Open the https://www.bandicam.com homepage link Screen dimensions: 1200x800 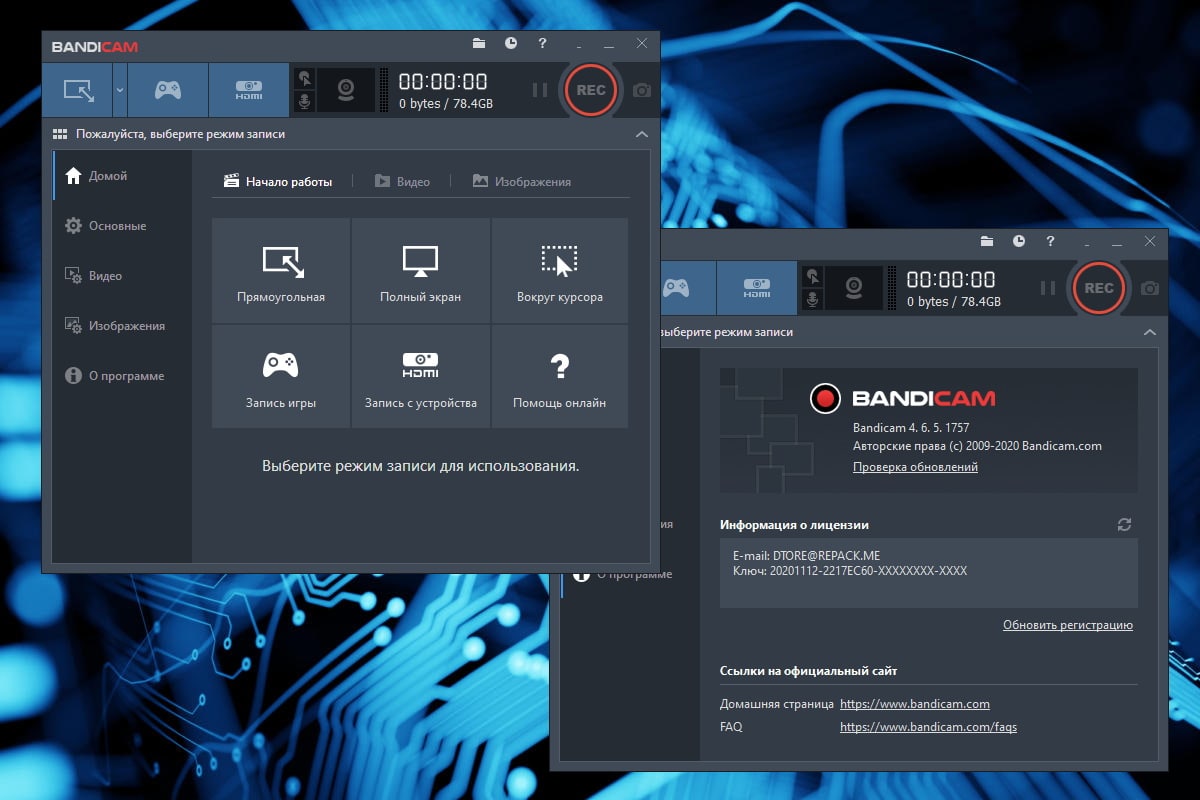pos(915,704)
